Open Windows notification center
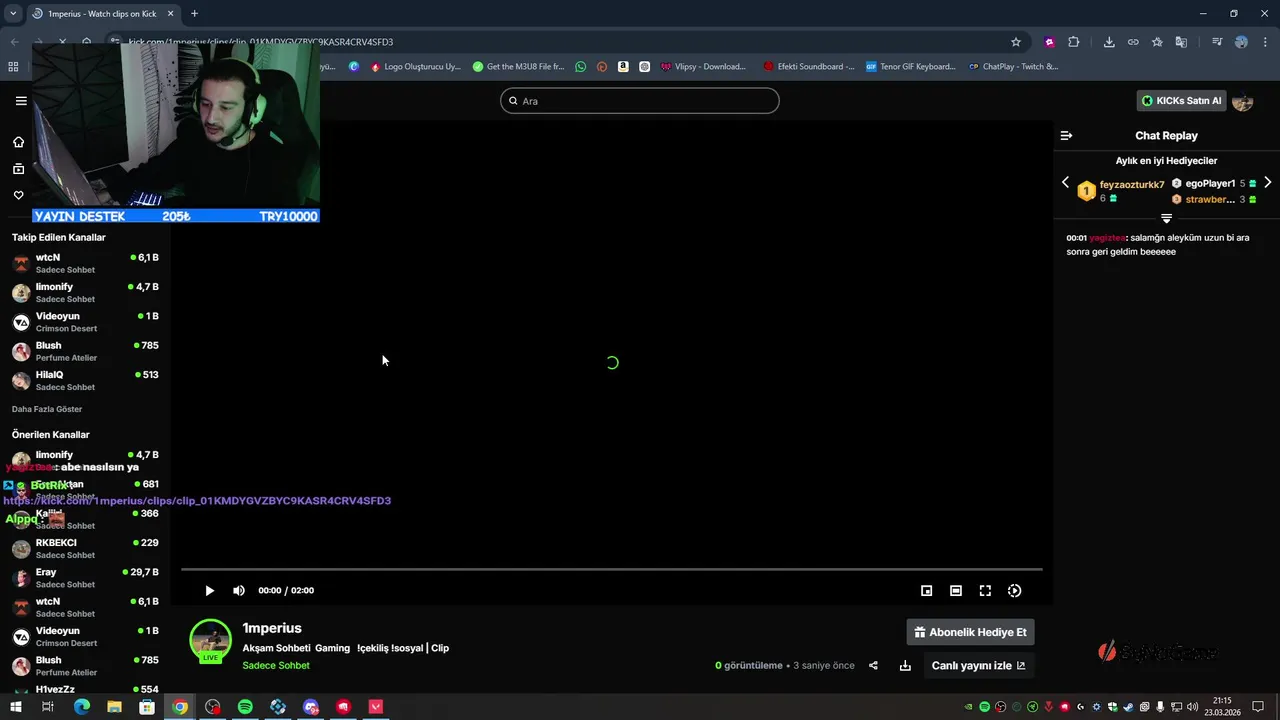Viewport: 1280px width, 720px height. pyautogui.click(x=1259, y=707)
